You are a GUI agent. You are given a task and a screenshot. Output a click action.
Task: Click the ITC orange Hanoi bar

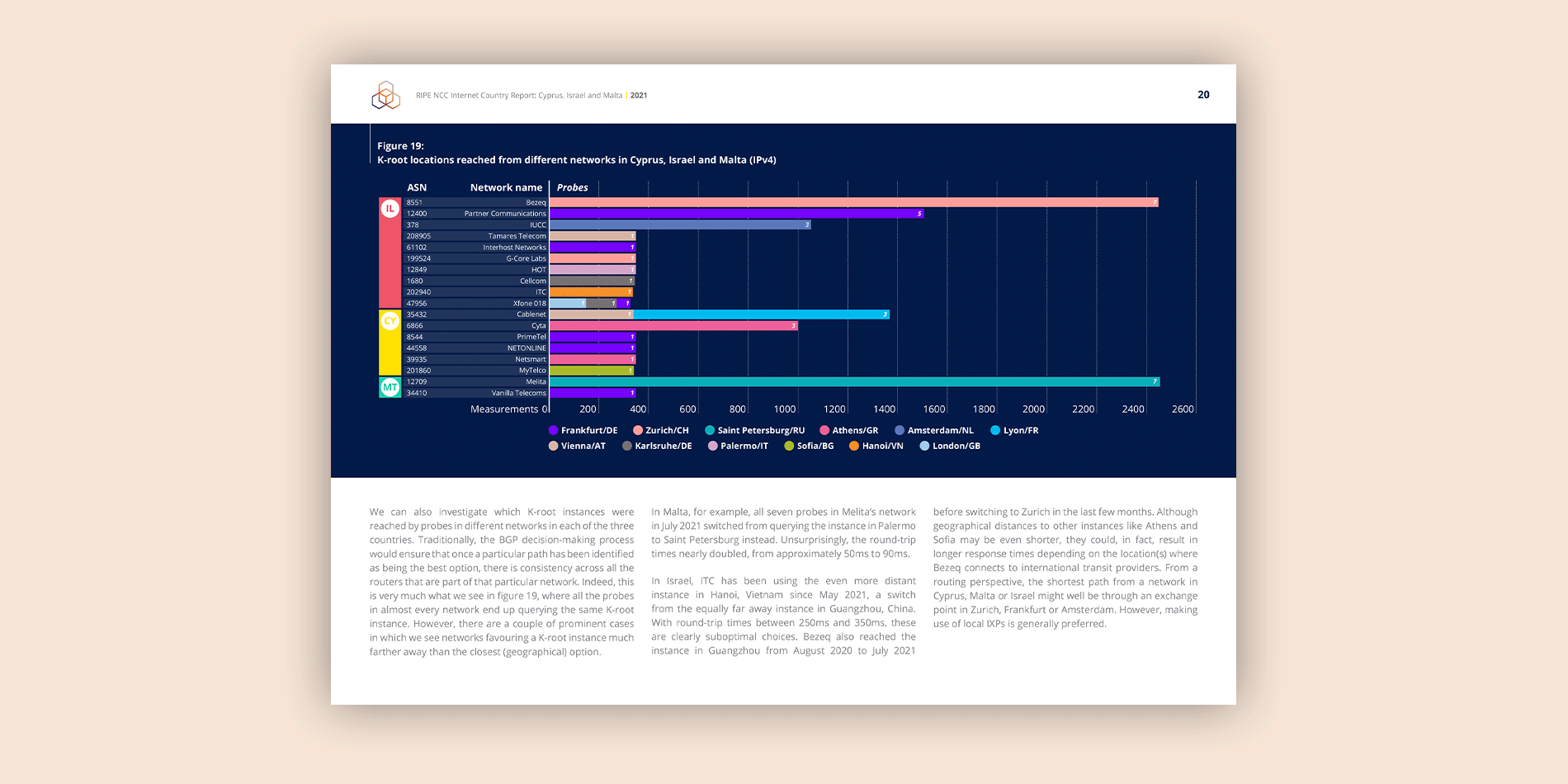[591, 292]
